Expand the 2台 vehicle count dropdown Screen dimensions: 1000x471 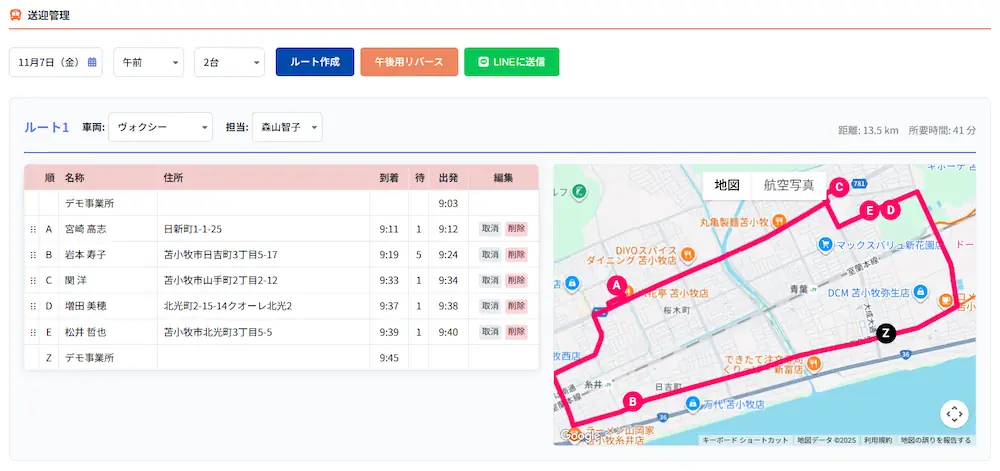229,62
